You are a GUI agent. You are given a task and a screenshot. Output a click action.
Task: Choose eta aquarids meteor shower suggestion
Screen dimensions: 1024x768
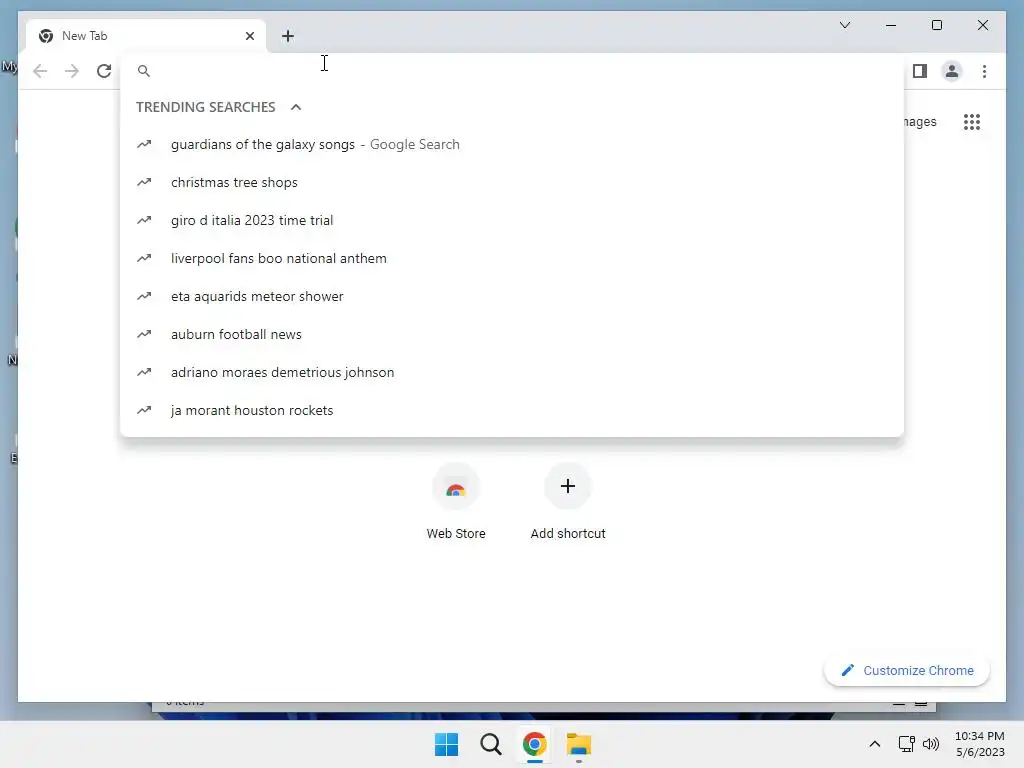[512, 296]
